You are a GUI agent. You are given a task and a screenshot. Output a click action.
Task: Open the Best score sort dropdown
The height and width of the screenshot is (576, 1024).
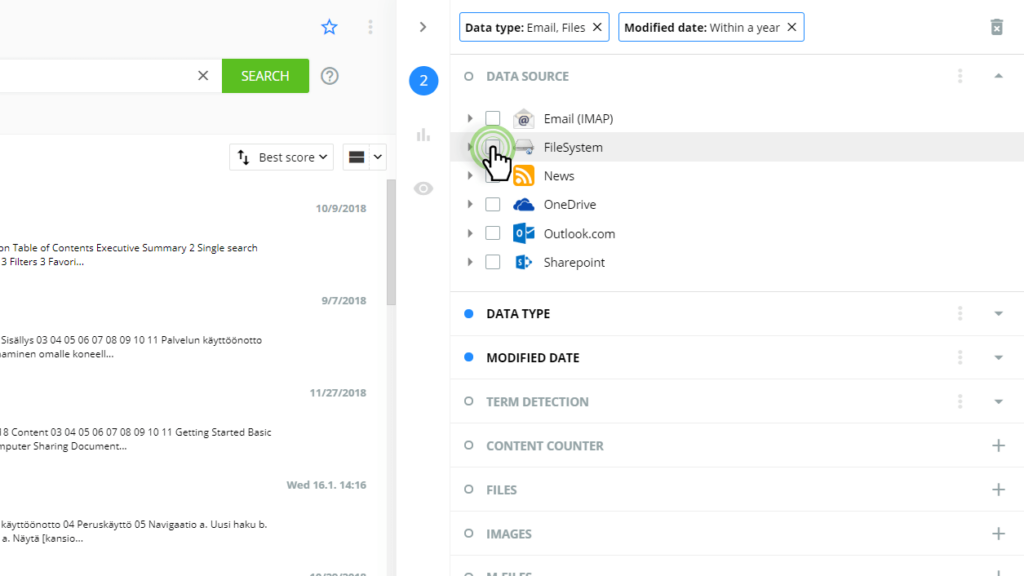pos(281,157)
